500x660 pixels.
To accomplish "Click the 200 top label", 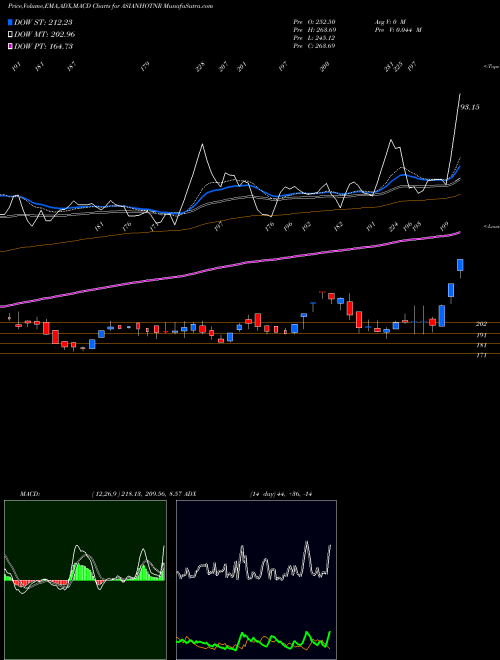I will tap(324, 67).
